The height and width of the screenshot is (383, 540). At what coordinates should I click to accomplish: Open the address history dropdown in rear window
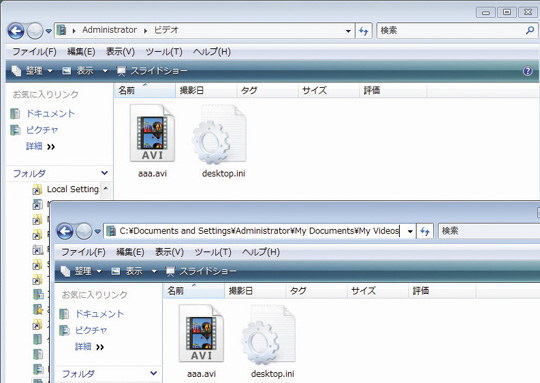(348, 31)
